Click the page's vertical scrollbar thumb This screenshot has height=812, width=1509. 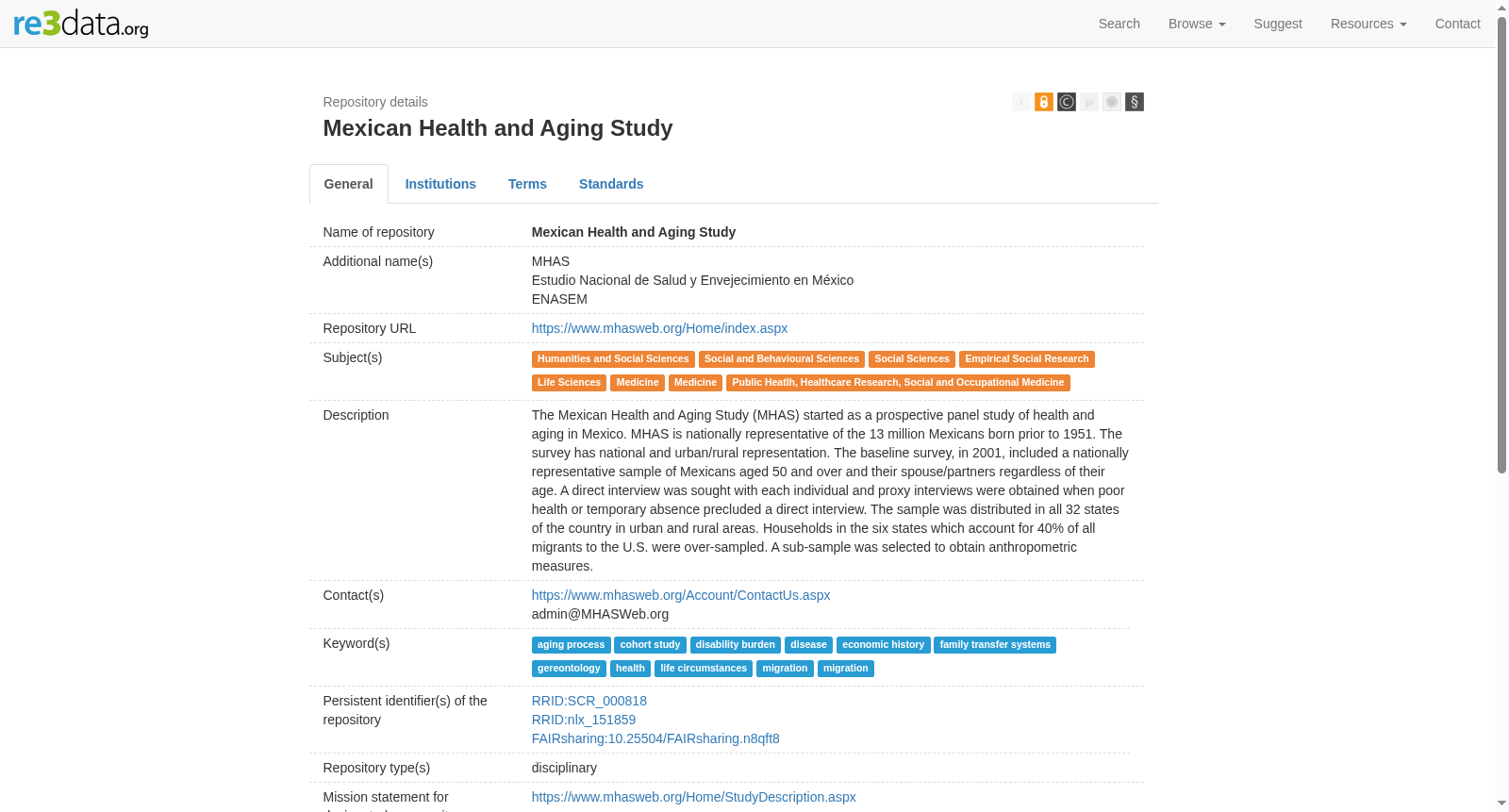(x=1502, y=243)
